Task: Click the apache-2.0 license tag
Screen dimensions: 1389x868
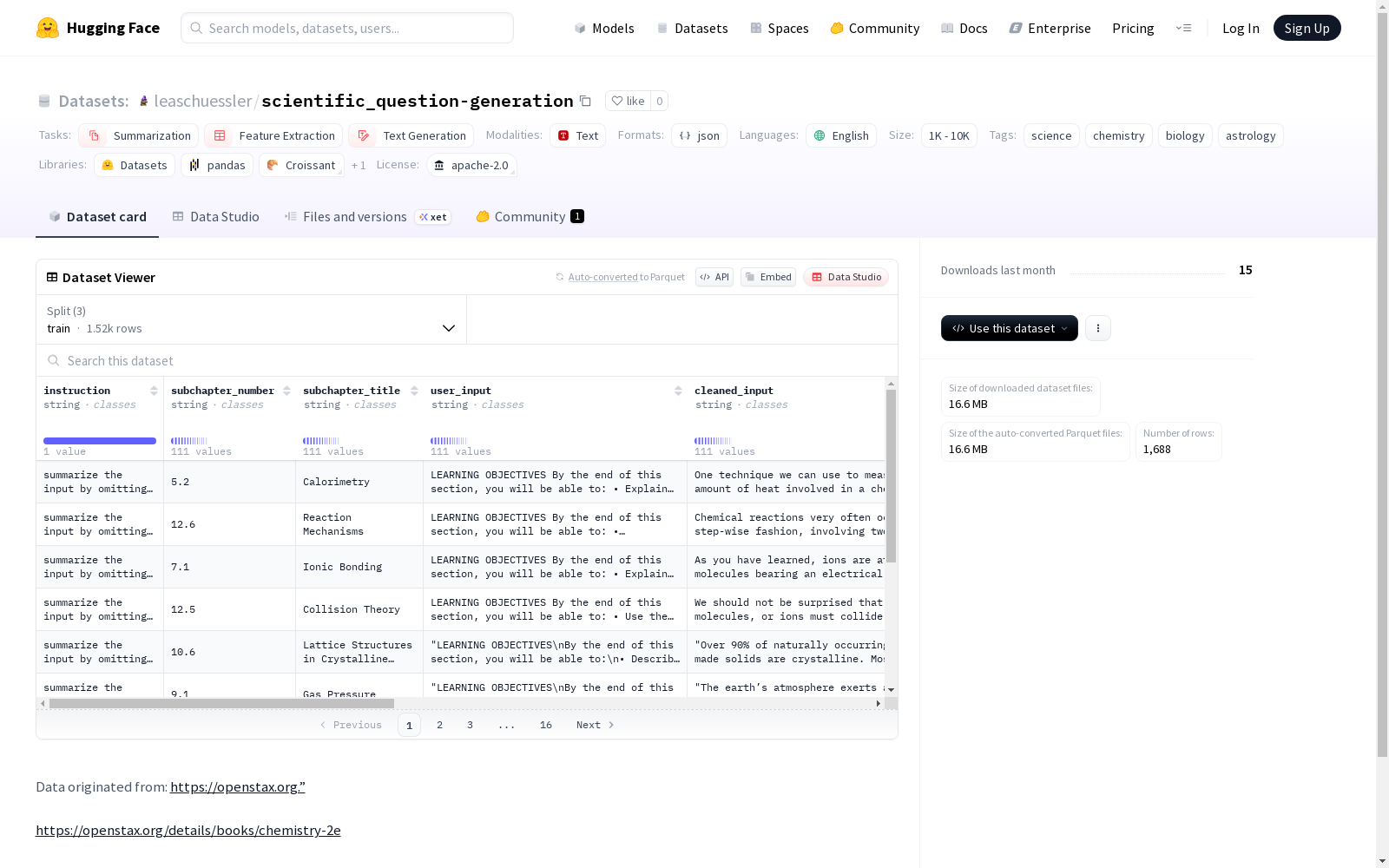Action: click(x=472, y=165)
